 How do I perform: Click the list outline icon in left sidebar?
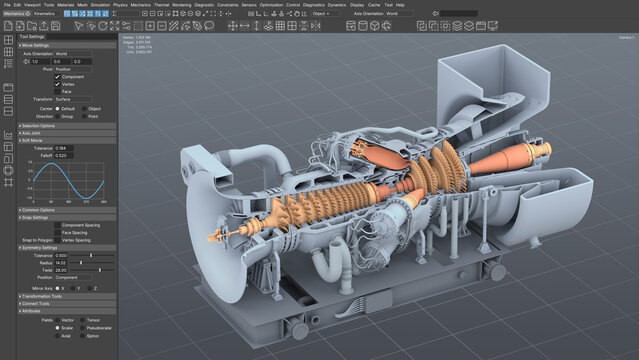pos(8,64)
